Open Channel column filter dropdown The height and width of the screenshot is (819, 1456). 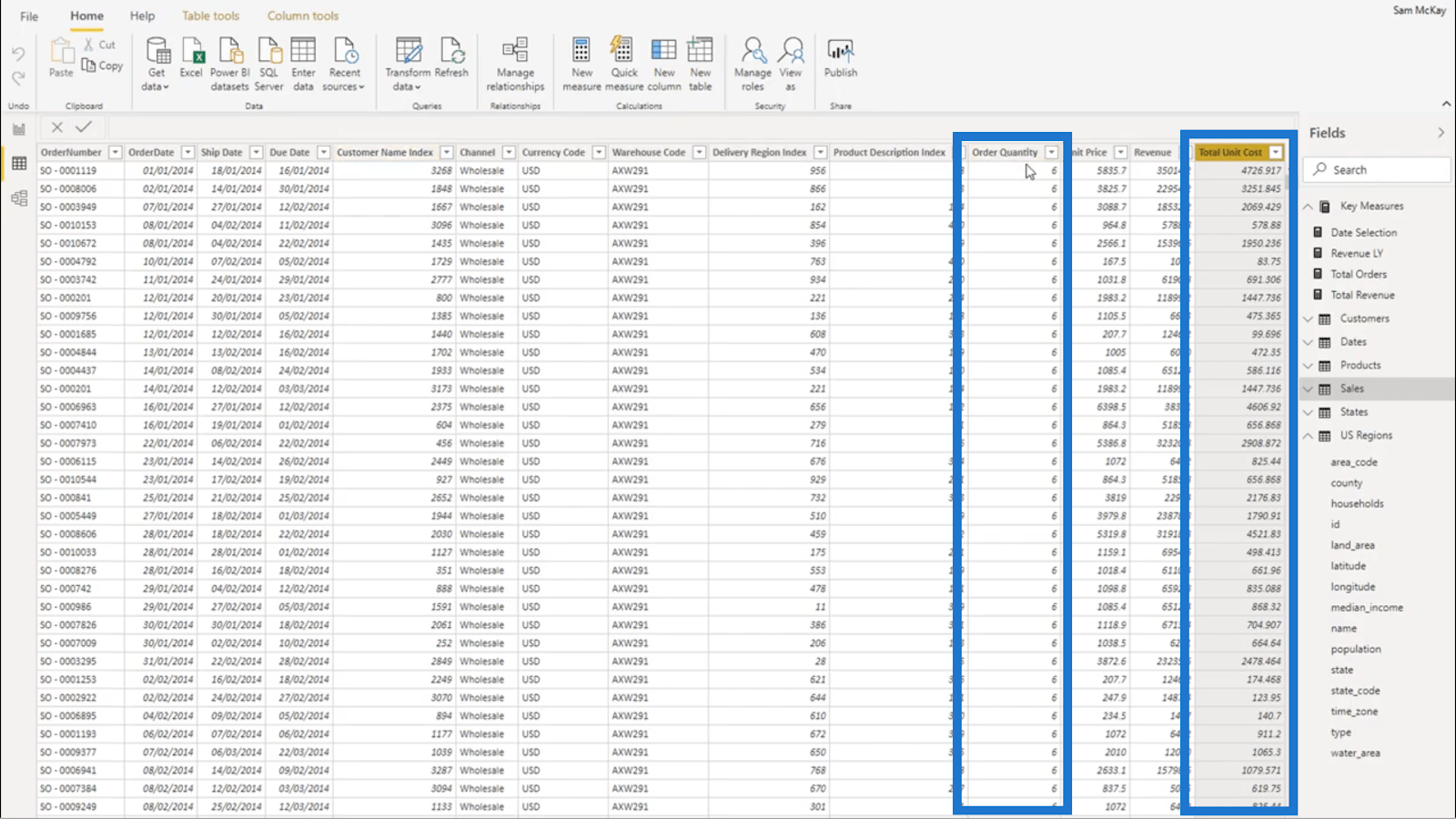(509, 152)
